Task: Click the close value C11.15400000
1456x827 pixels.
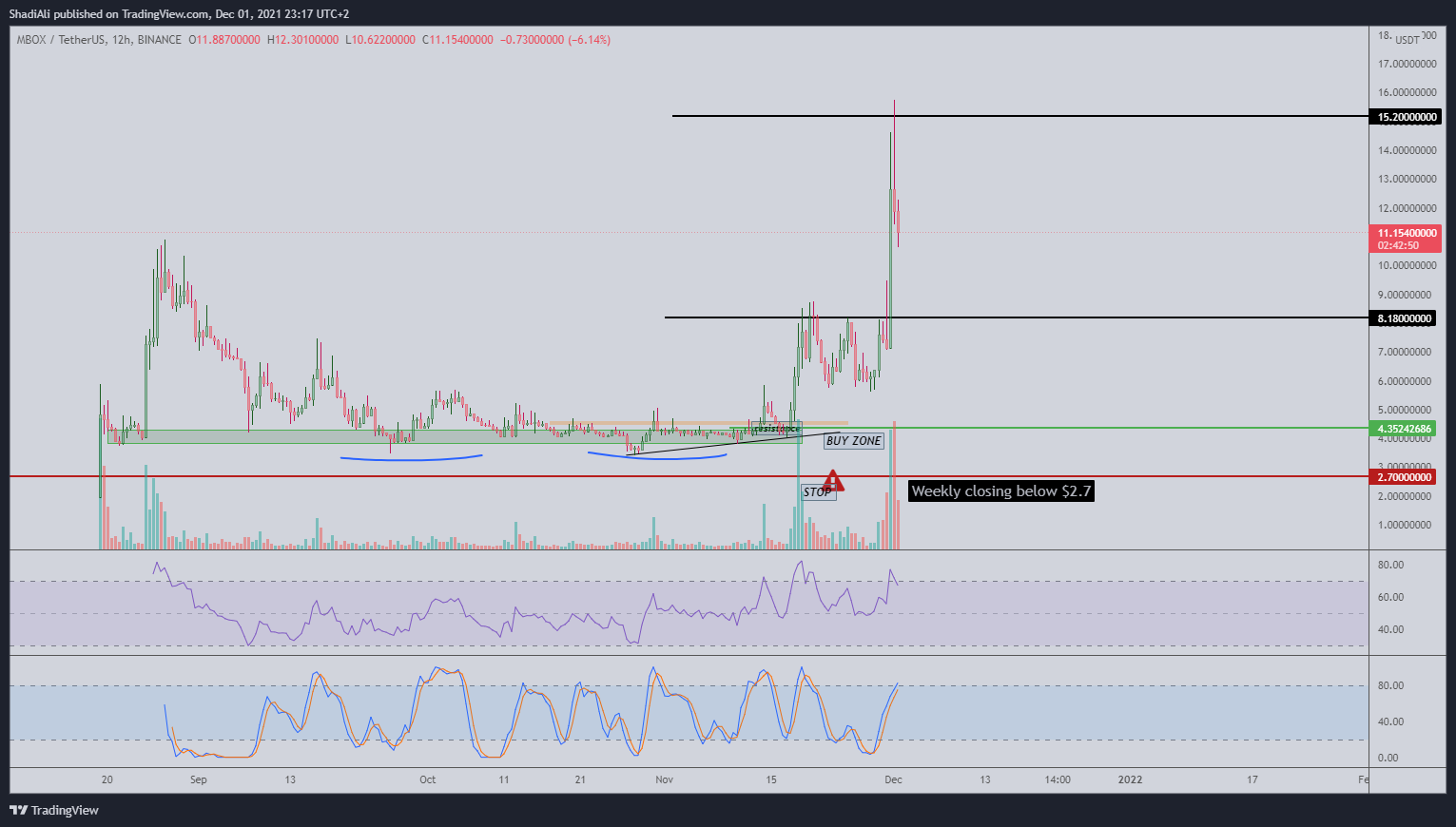Action: (457, 40)
